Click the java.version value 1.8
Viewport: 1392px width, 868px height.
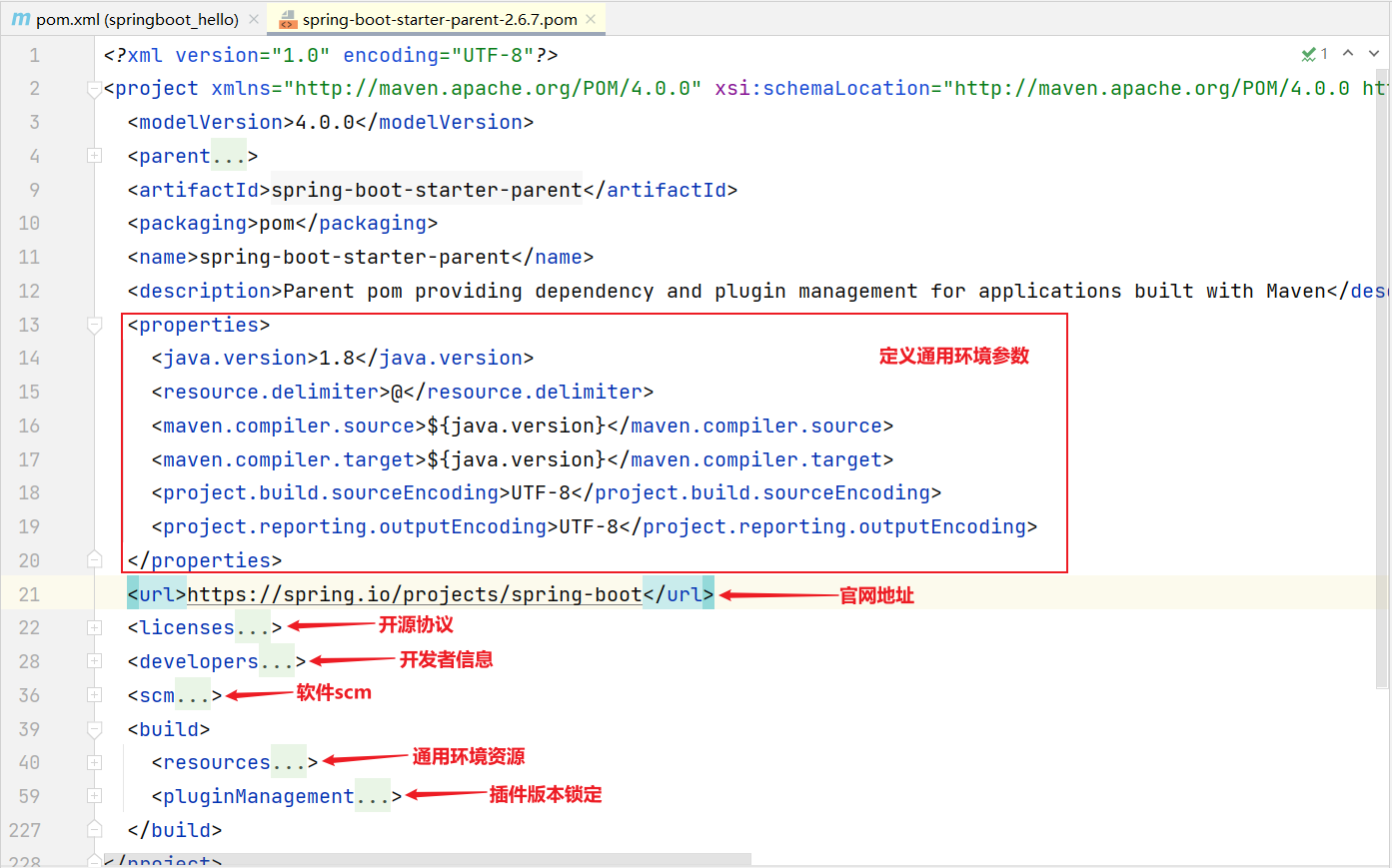click(x=337, y=358)
